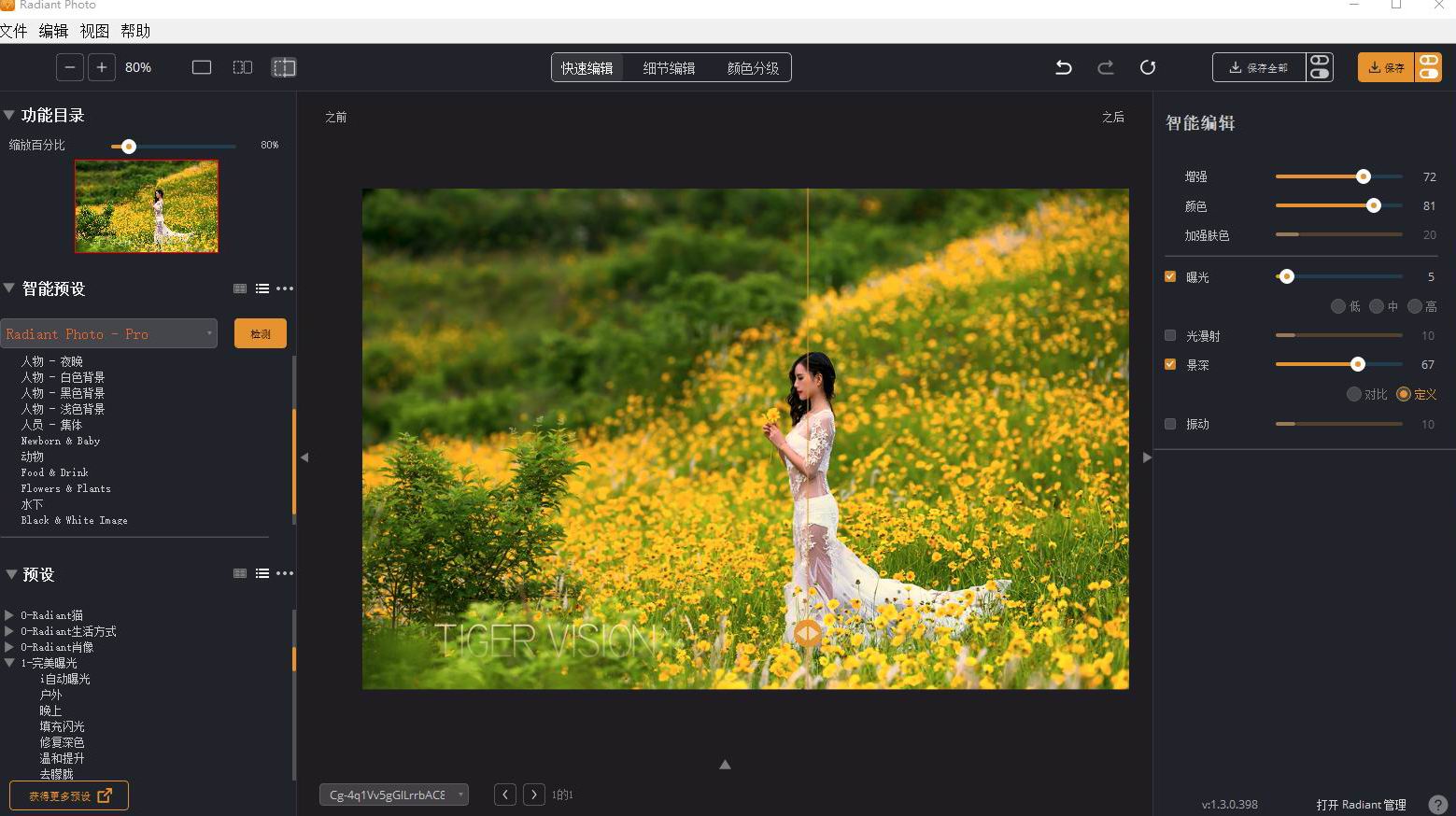Collapse the left panel arrow

tap(304, 457)
